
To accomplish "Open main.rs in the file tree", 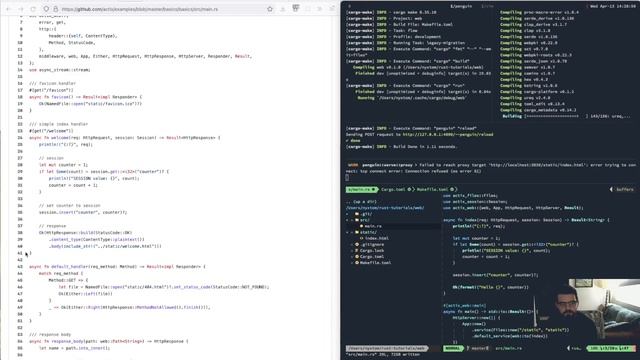I will [373, 226].
